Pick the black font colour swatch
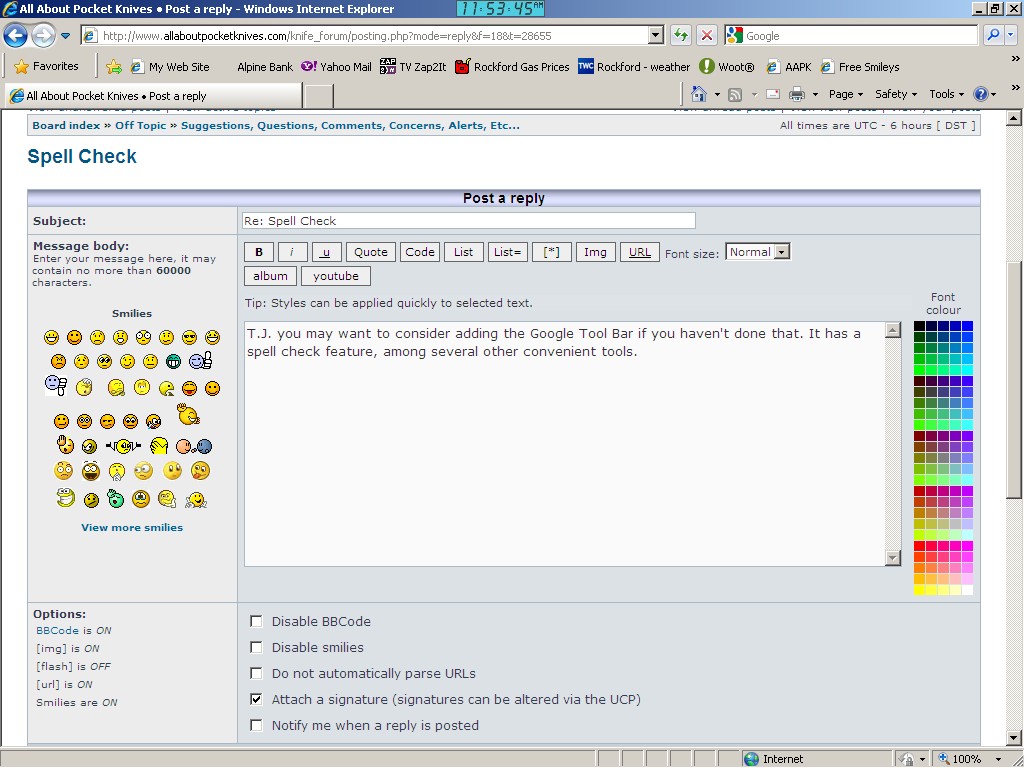Image resolution: width=1024 pixels, height=768 pixels. 919,326
